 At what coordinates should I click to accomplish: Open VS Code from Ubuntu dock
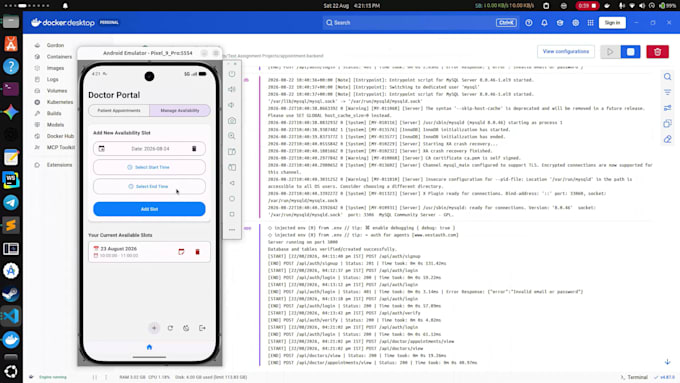click(11, 316)
